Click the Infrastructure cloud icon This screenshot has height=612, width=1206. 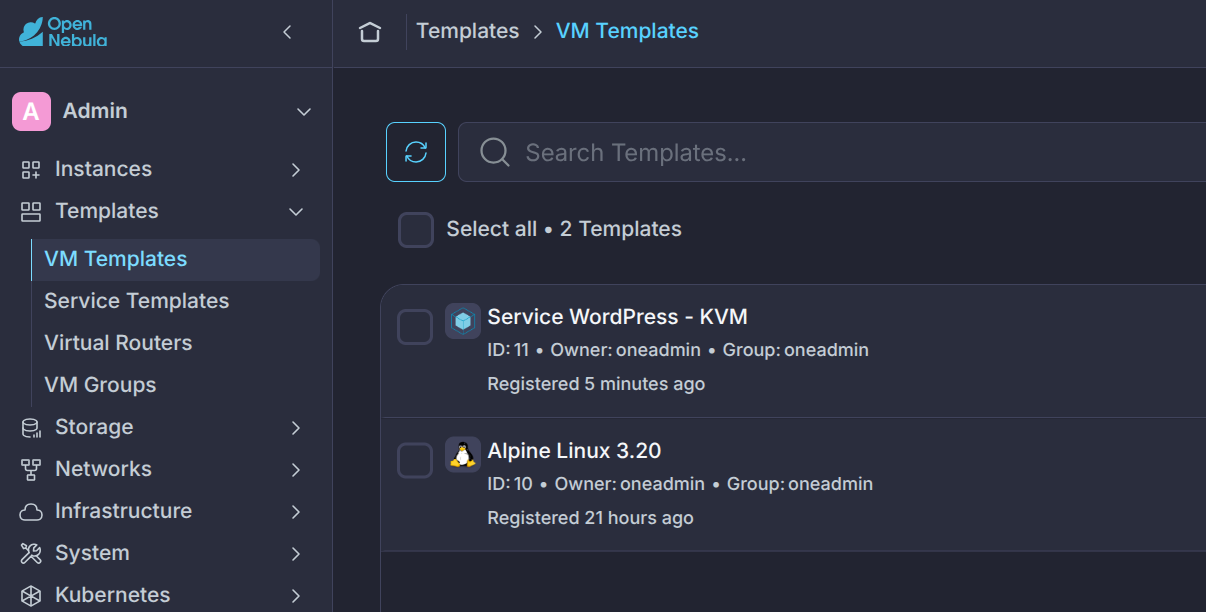31,511
